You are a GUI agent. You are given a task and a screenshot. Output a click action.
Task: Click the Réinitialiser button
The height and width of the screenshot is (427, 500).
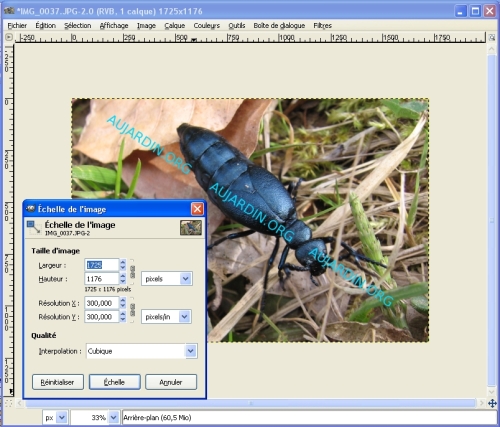[x=58, y=382]
